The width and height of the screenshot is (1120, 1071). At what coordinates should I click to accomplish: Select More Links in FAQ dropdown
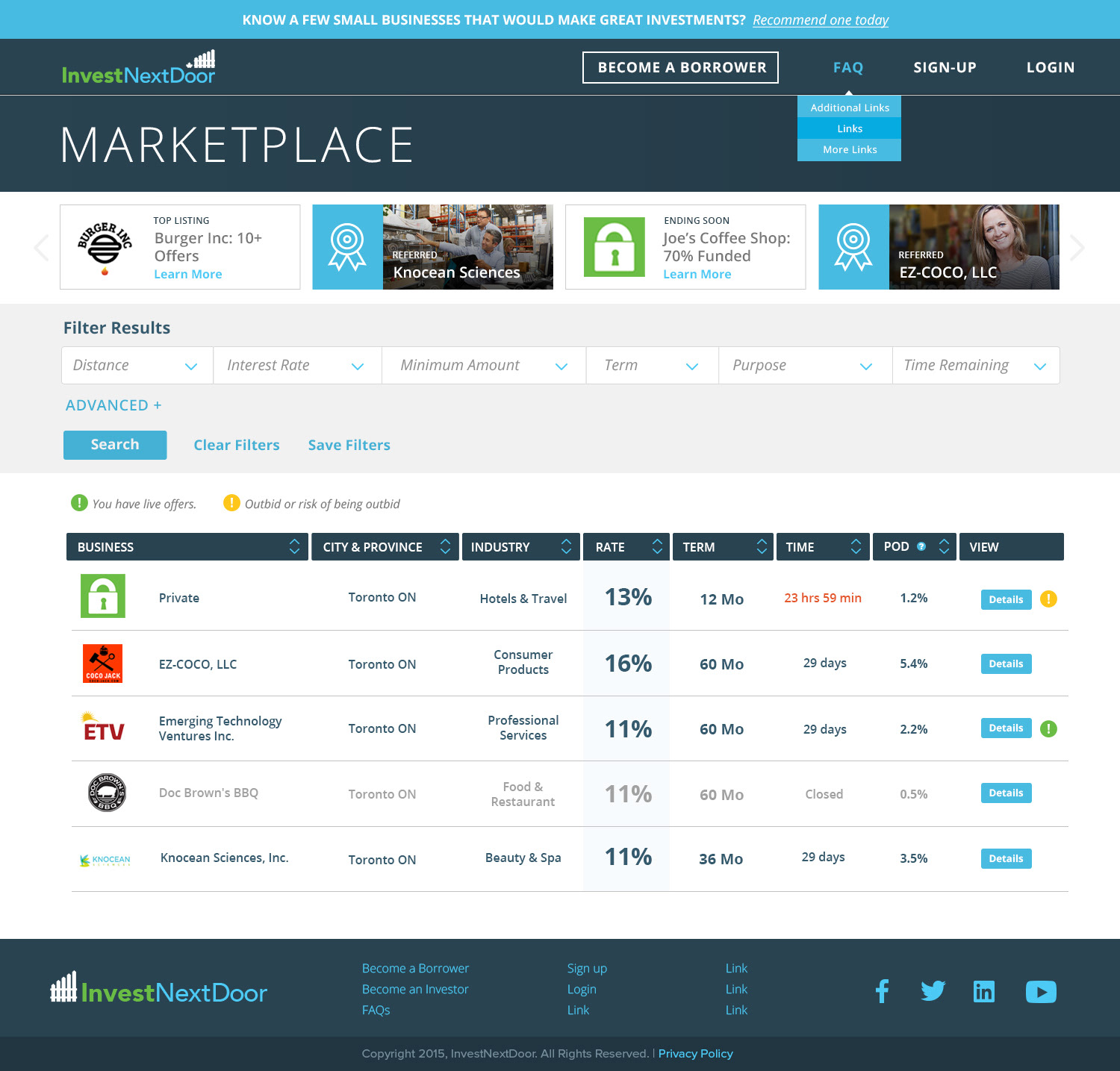point(850,149)
